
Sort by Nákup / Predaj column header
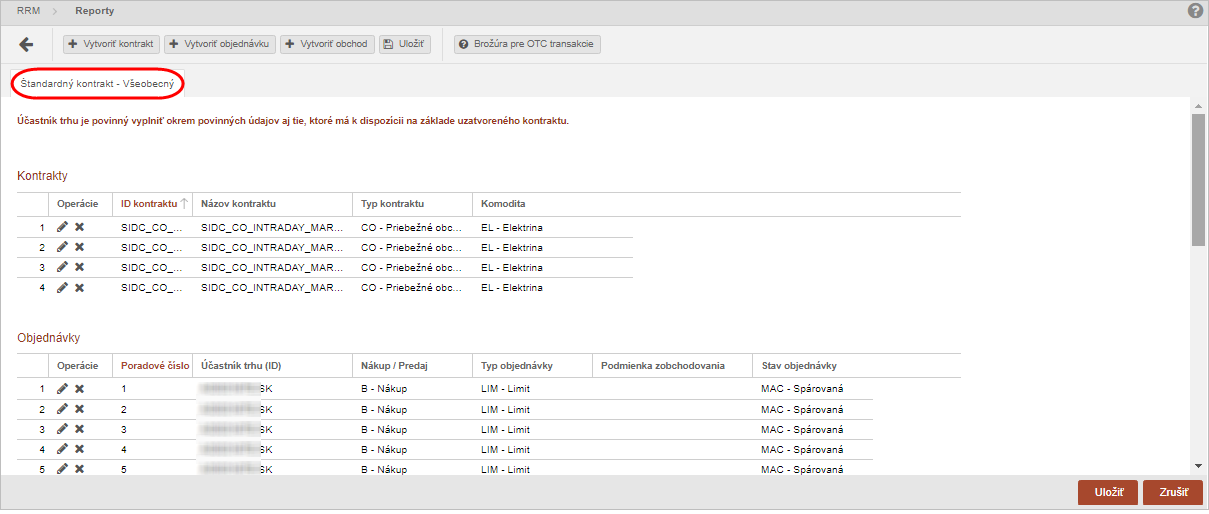412,365
